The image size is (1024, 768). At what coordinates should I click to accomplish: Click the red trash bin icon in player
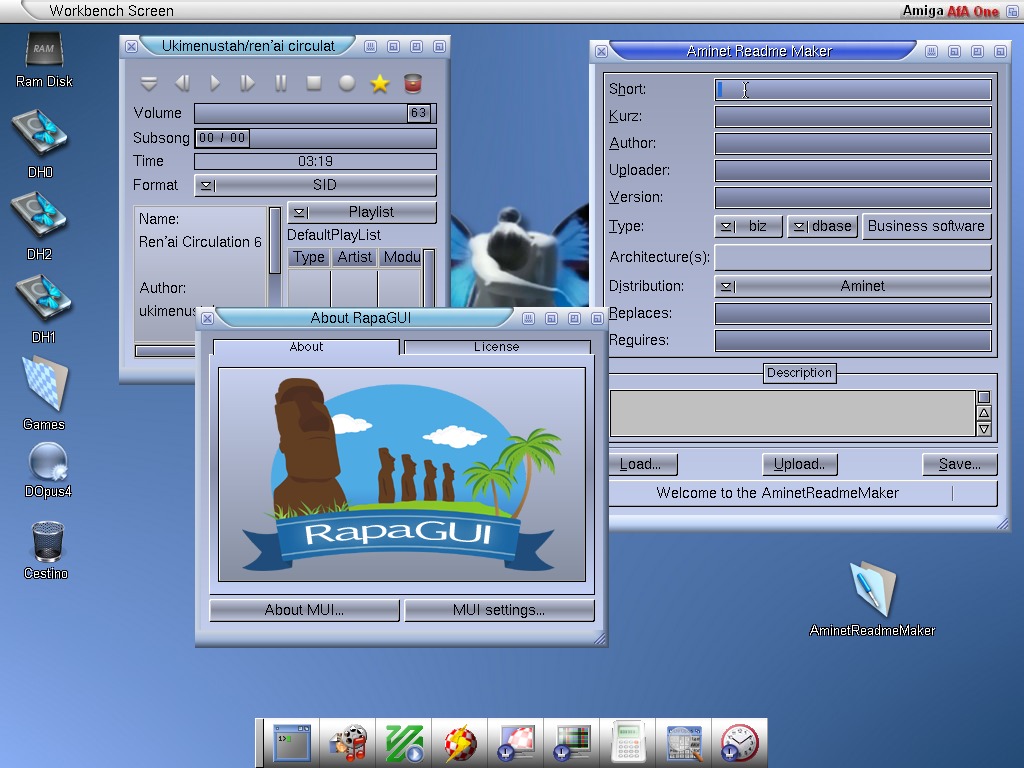click(412, 84)
